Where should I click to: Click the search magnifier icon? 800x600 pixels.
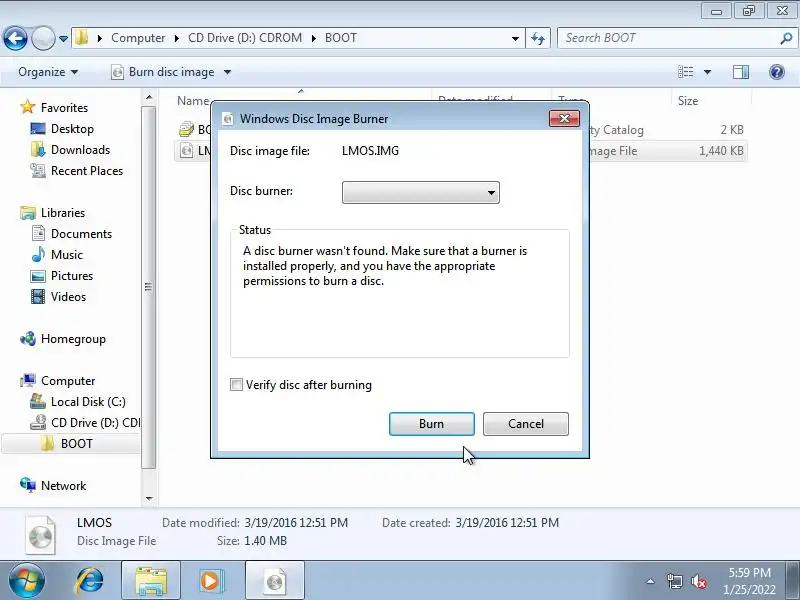click(x=786, y=38)
